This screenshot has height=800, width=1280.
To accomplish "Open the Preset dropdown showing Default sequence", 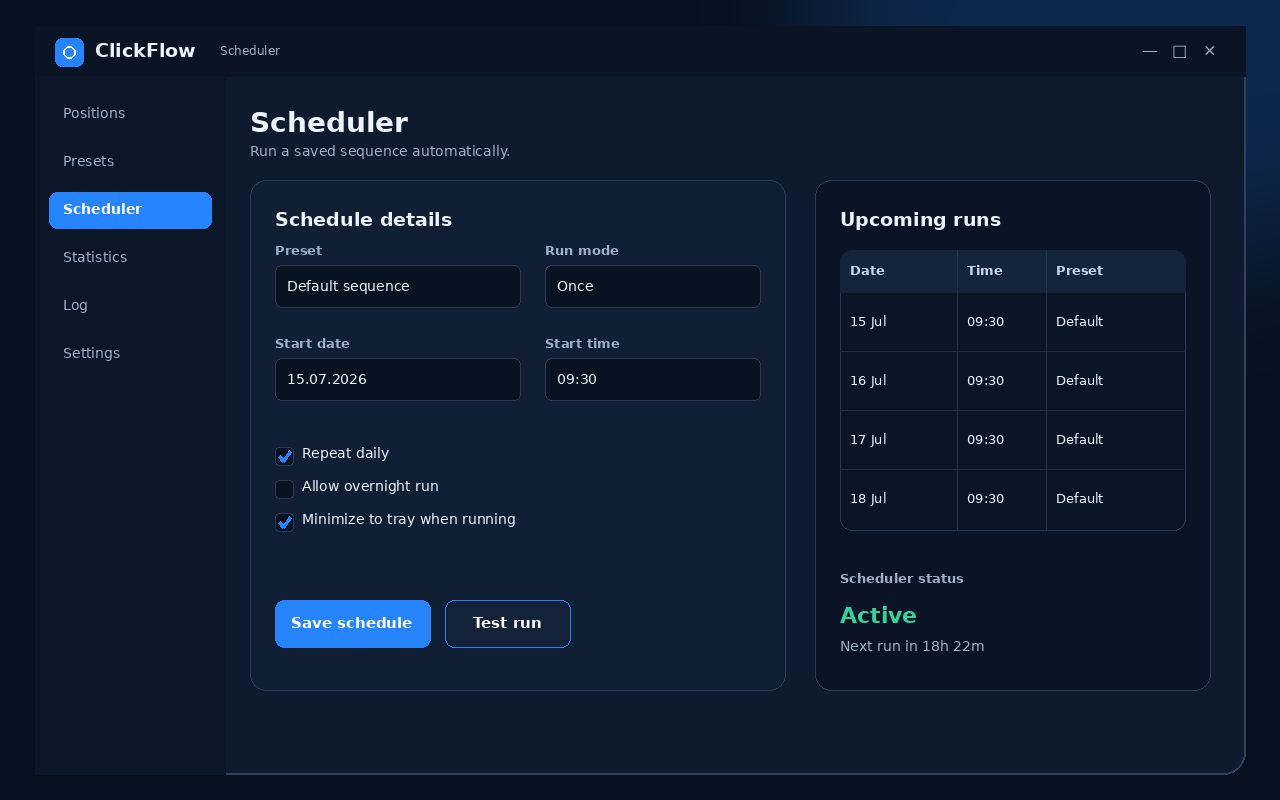I will [x=398, y=286].
